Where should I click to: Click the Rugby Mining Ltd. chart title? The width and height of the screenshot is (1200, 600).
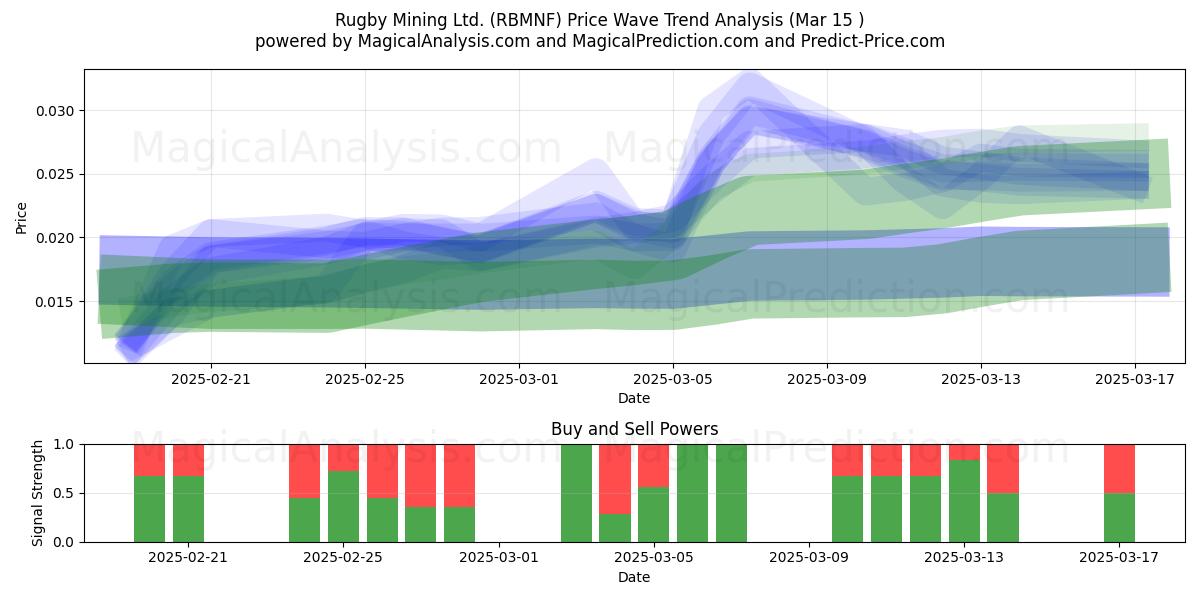tap(599, 19)
